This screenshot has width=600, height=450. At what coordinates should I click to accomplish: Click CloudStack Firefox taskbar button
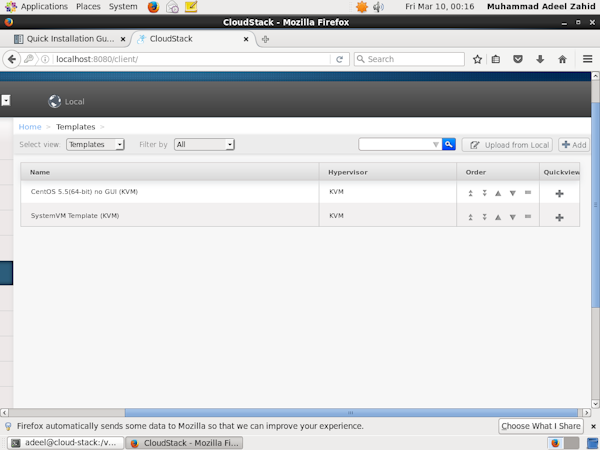tap(184, 443)
